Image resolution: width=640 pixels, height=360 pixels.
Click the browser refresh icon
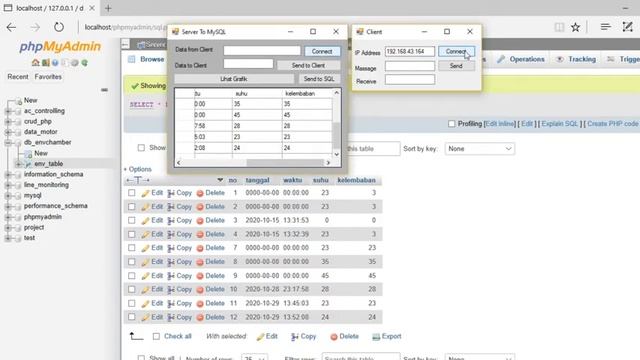point(59,27)
